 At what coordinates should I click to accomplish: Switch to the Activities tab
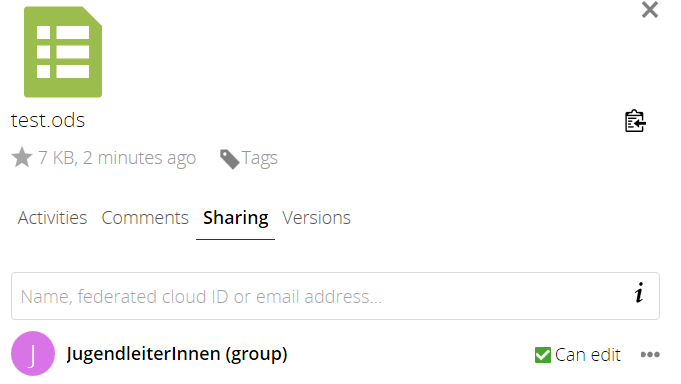pos(52,218)
